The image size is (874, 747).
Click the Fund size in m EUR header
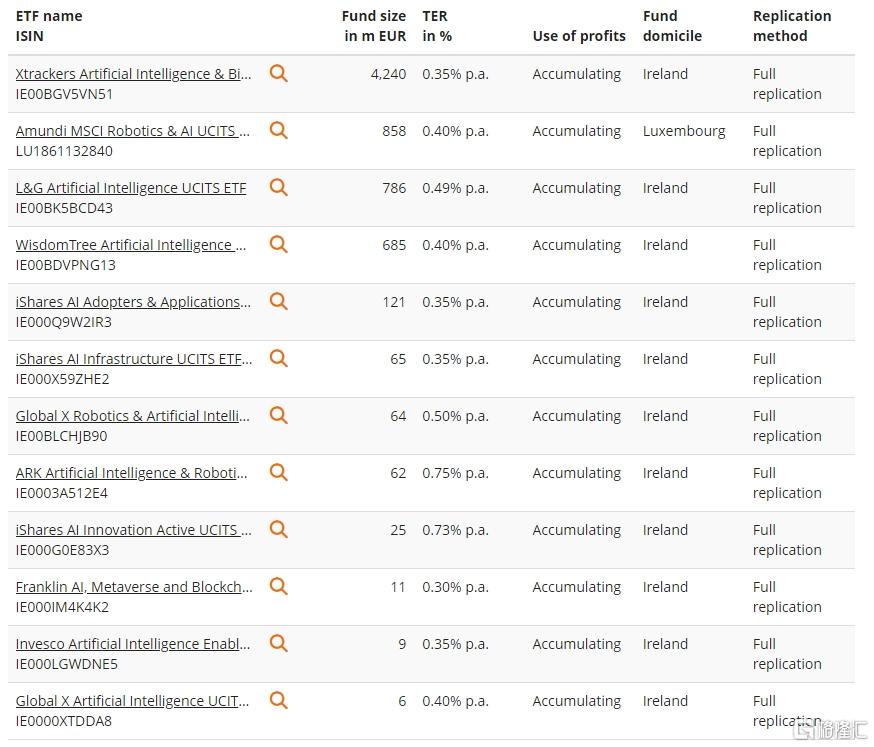pyautogui.click(x=374, y=26)
